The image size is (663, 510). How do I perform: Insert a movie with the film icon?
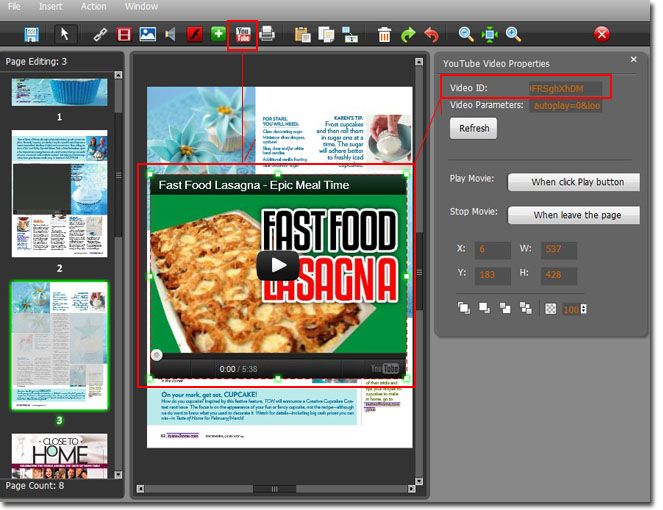click(124, 34)
